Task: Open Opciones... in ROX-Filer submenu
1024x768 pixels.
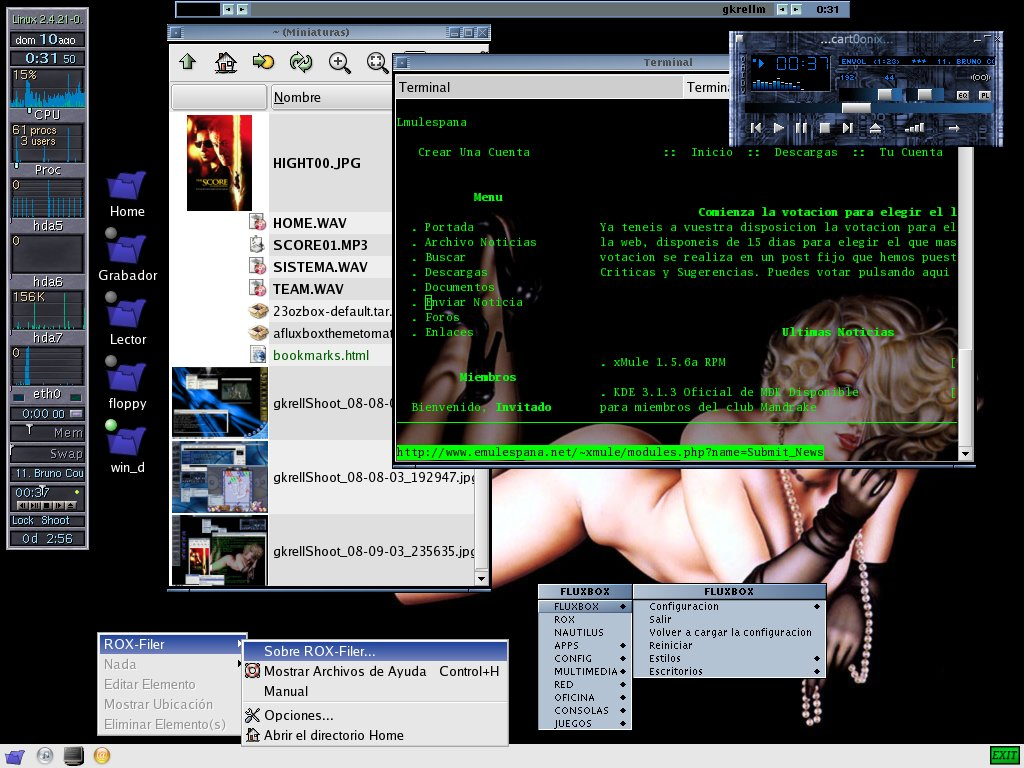Action: point(376,715)
